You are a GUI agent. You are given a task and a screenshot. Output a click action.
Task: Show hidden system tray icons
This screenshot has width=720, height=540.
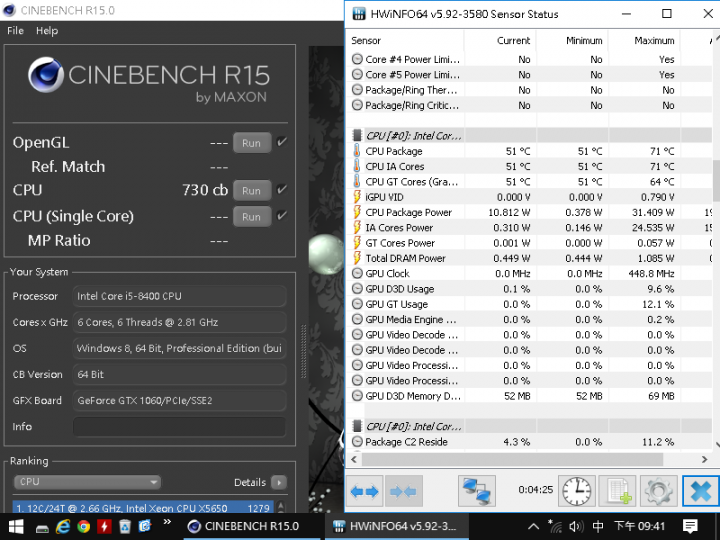pos(533,526)
